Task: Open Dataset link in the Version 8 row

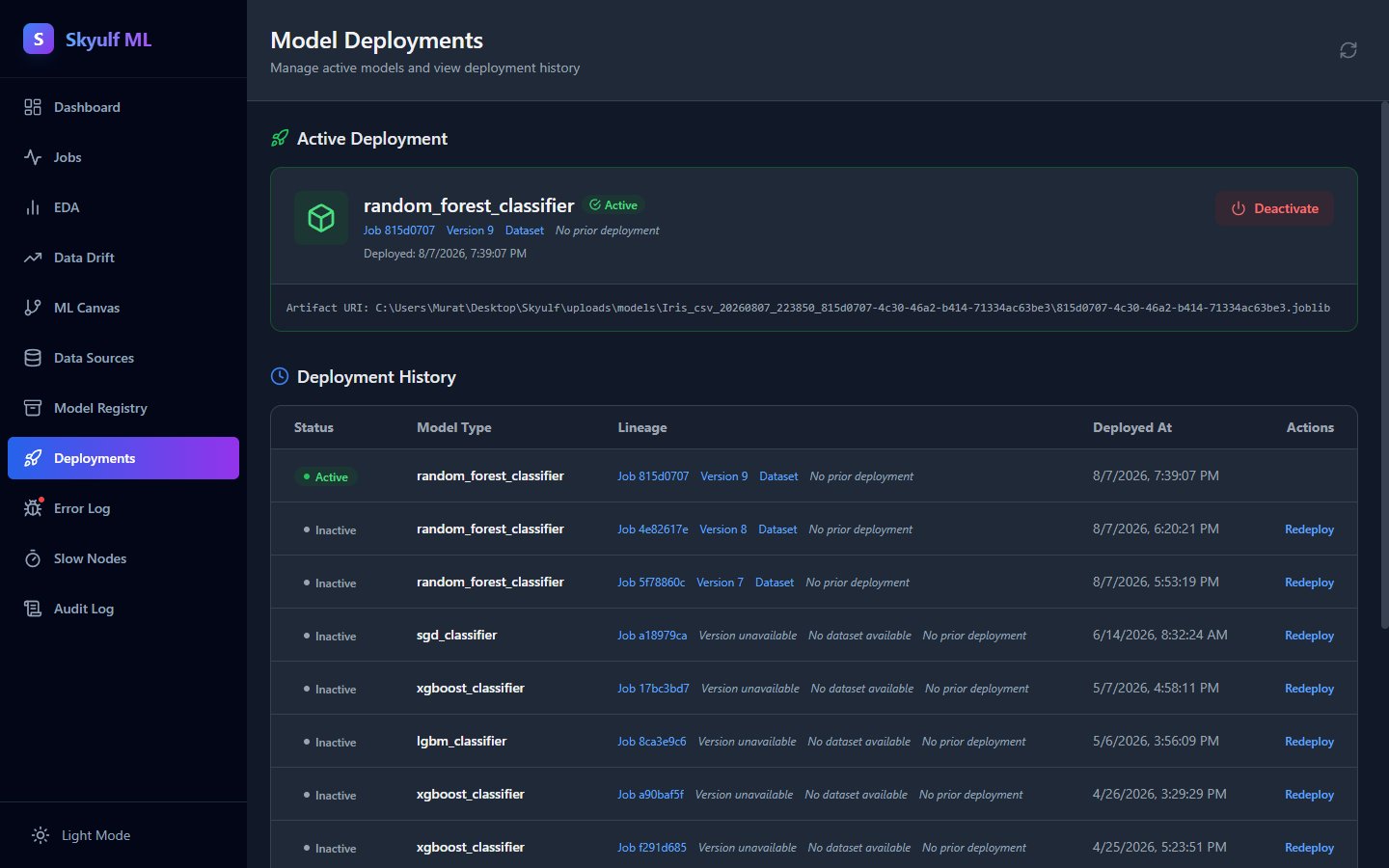Action: [x=777, y=529]
